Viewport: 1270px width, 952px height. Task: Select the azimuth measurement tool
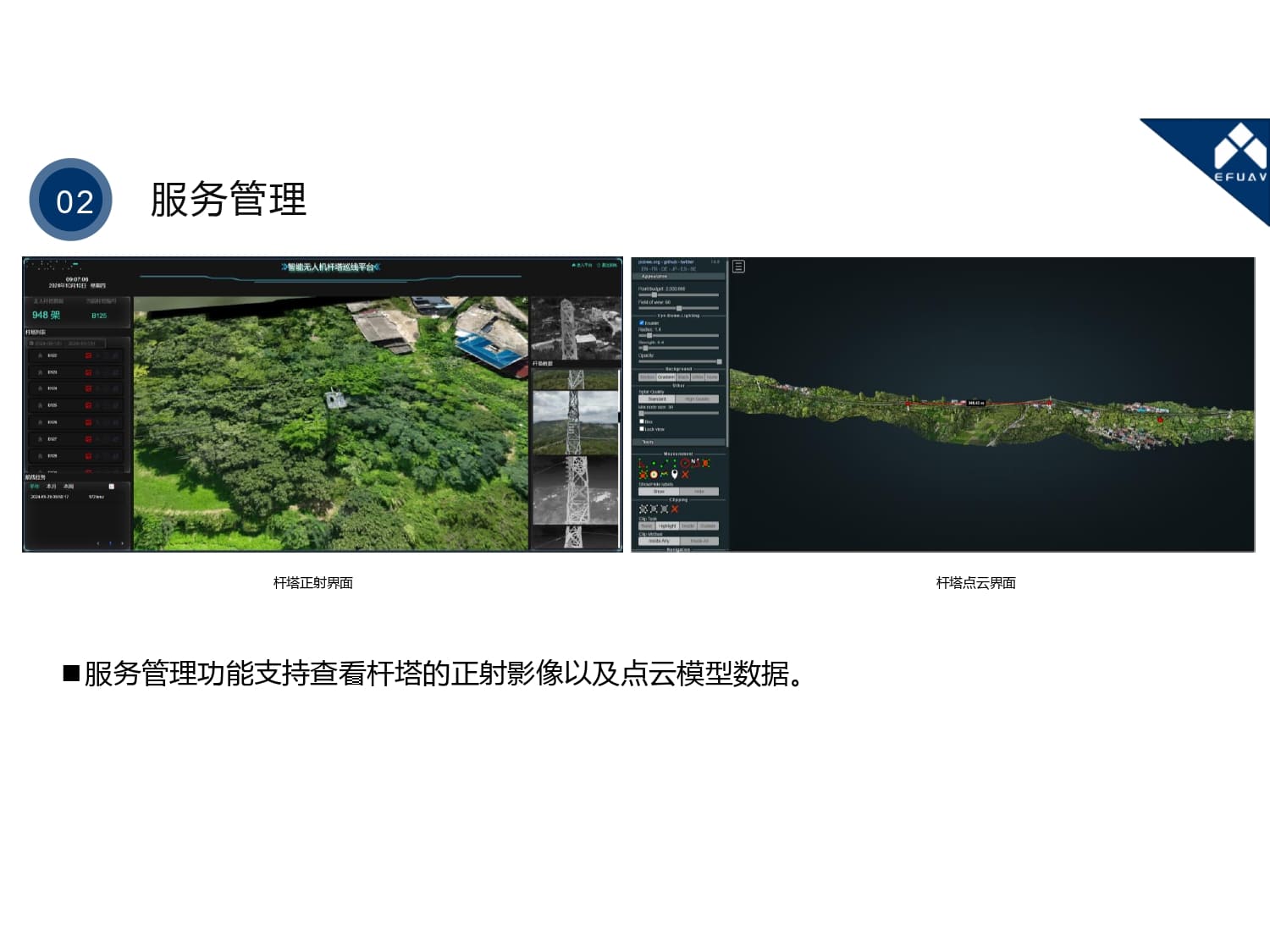pyautogui.click(x=695, y=463)
